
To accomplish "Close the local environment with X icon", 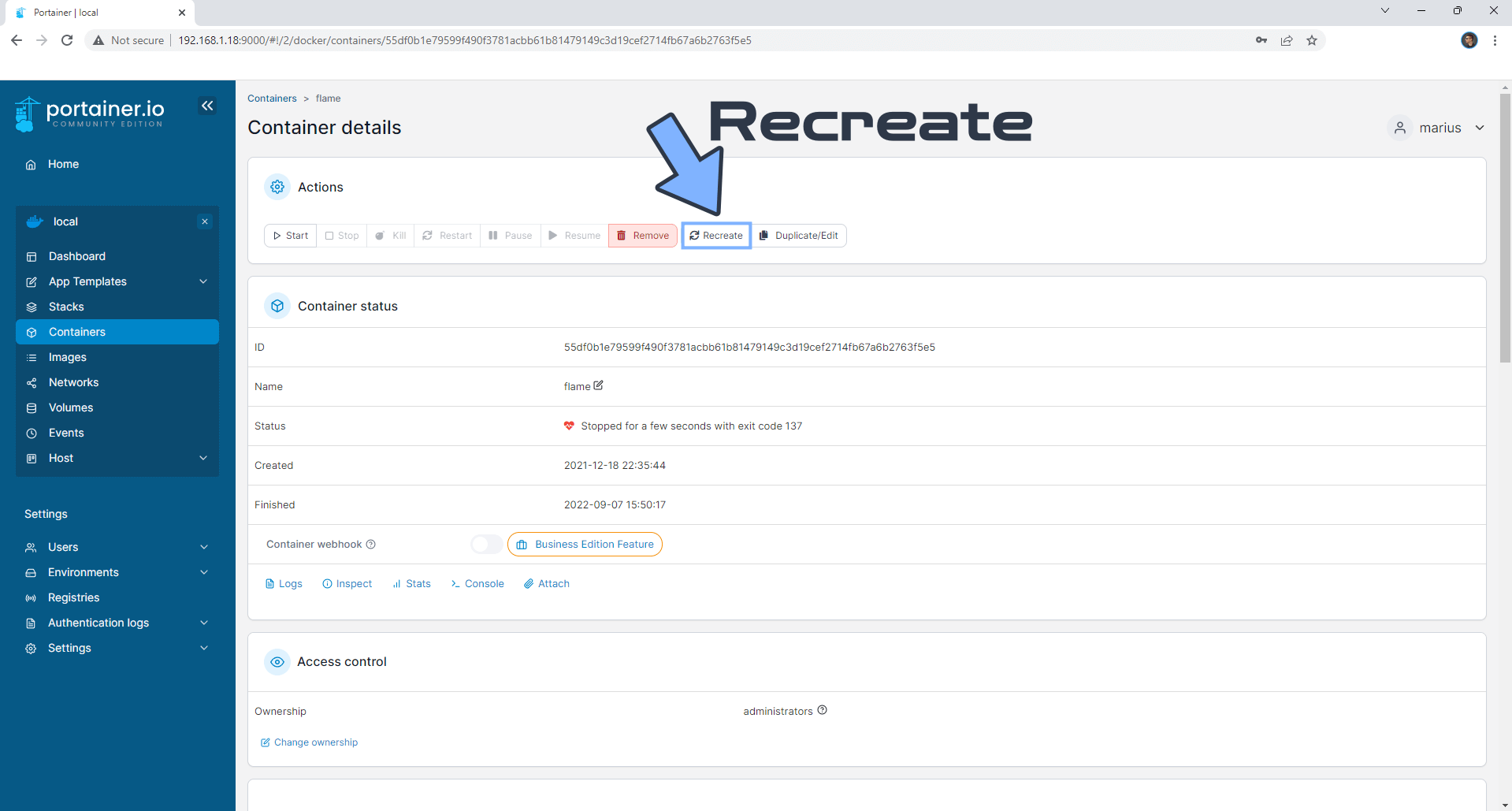I will tap(205, 221).
